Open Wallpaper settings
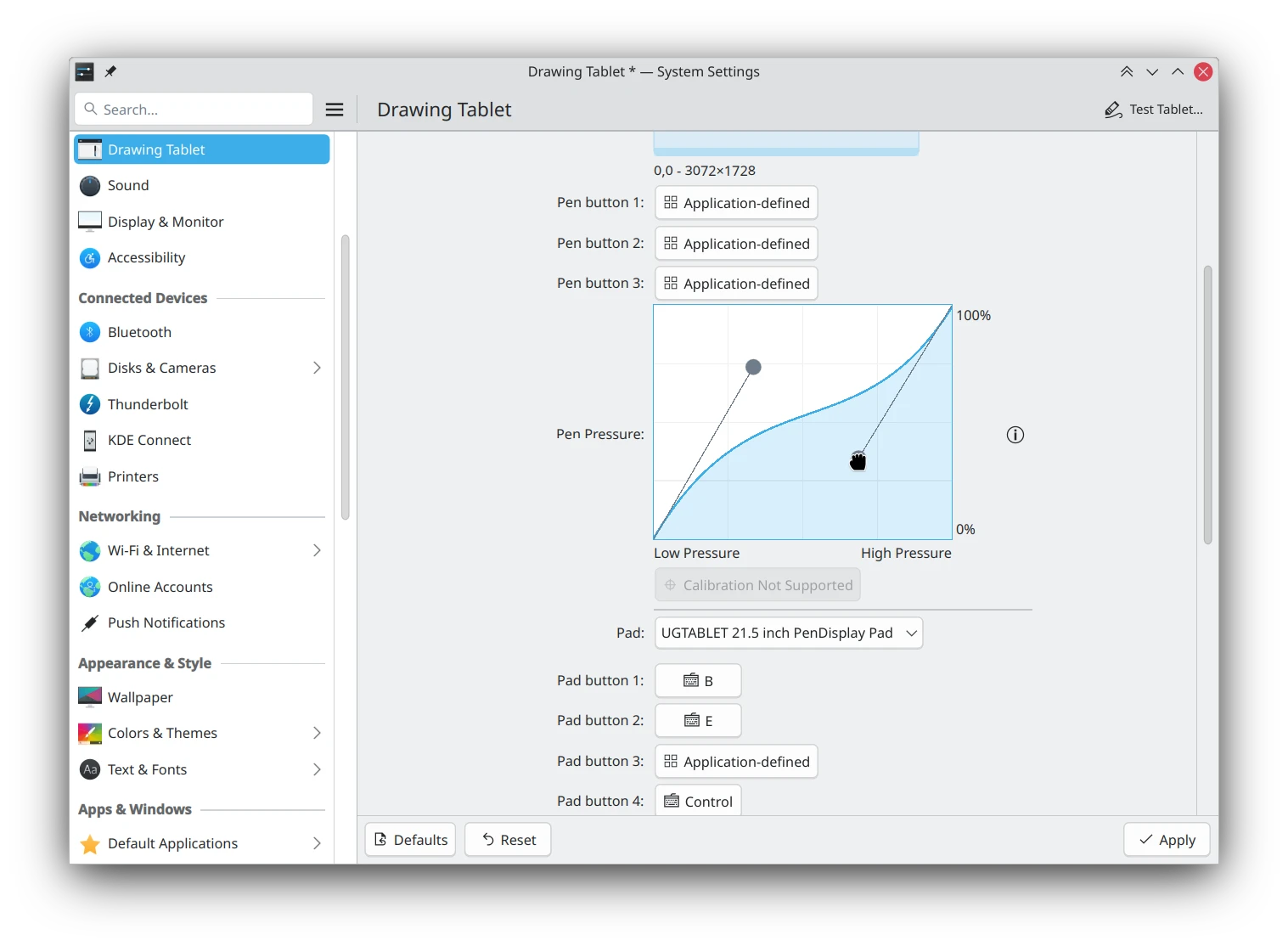The width and height of the screenshot is (1288, 946). coord(201,697)
